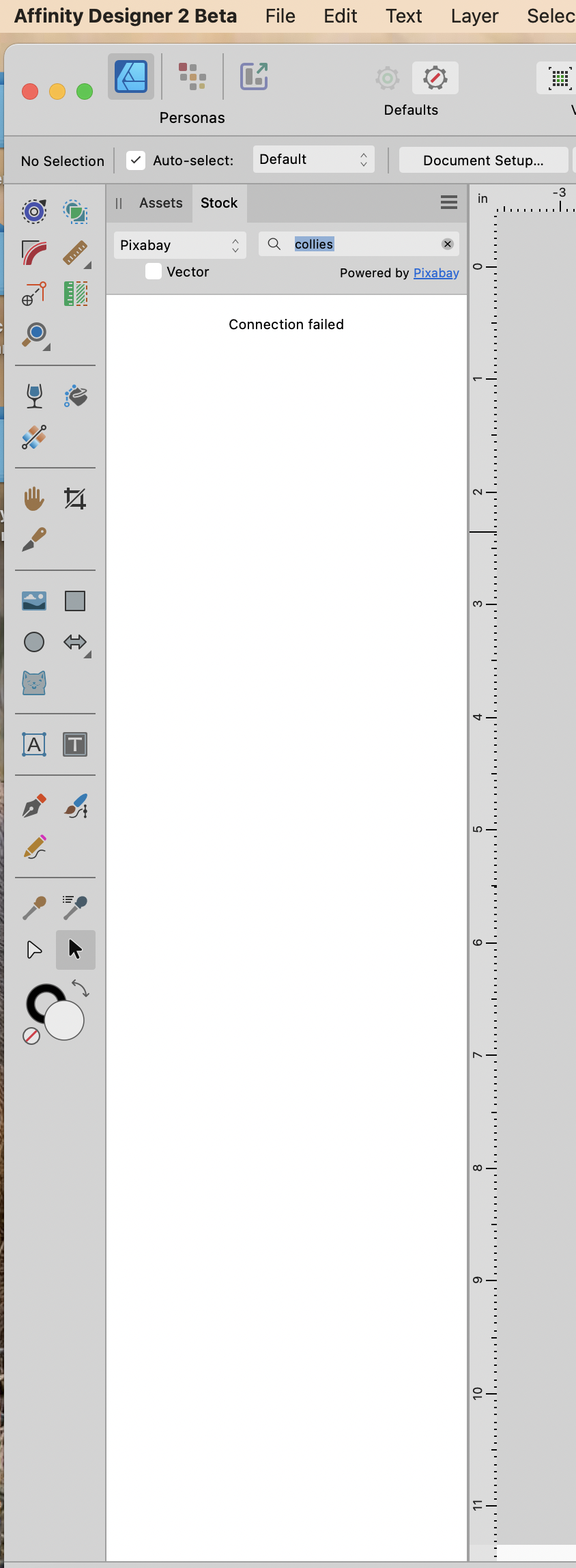The width and height of the screenshot is (576, 1568).
Task: Open the Pixabay link
Action: point(436,273)
